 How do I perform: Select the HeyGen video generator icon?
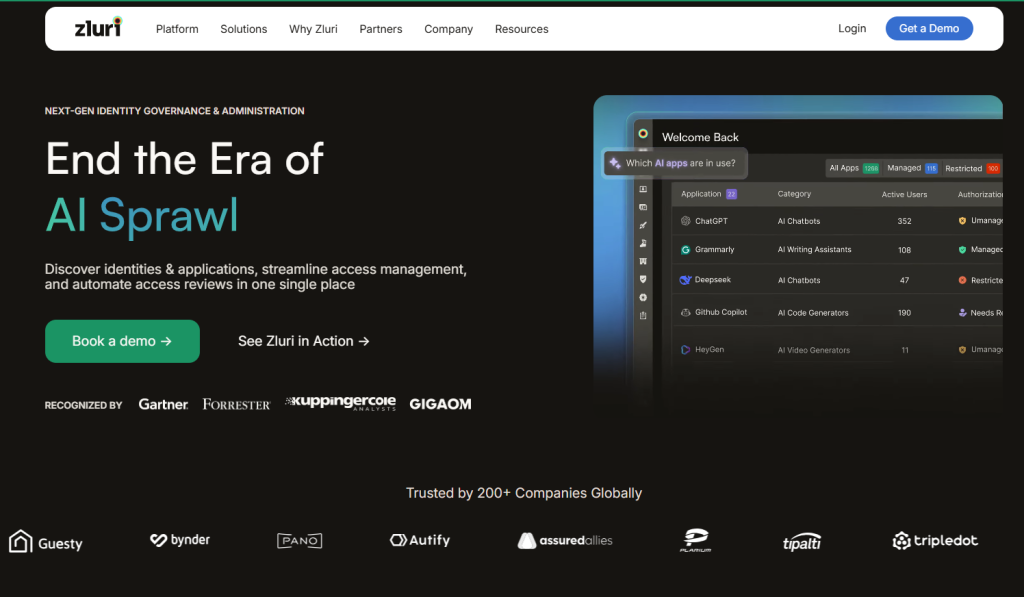(686, 349)
